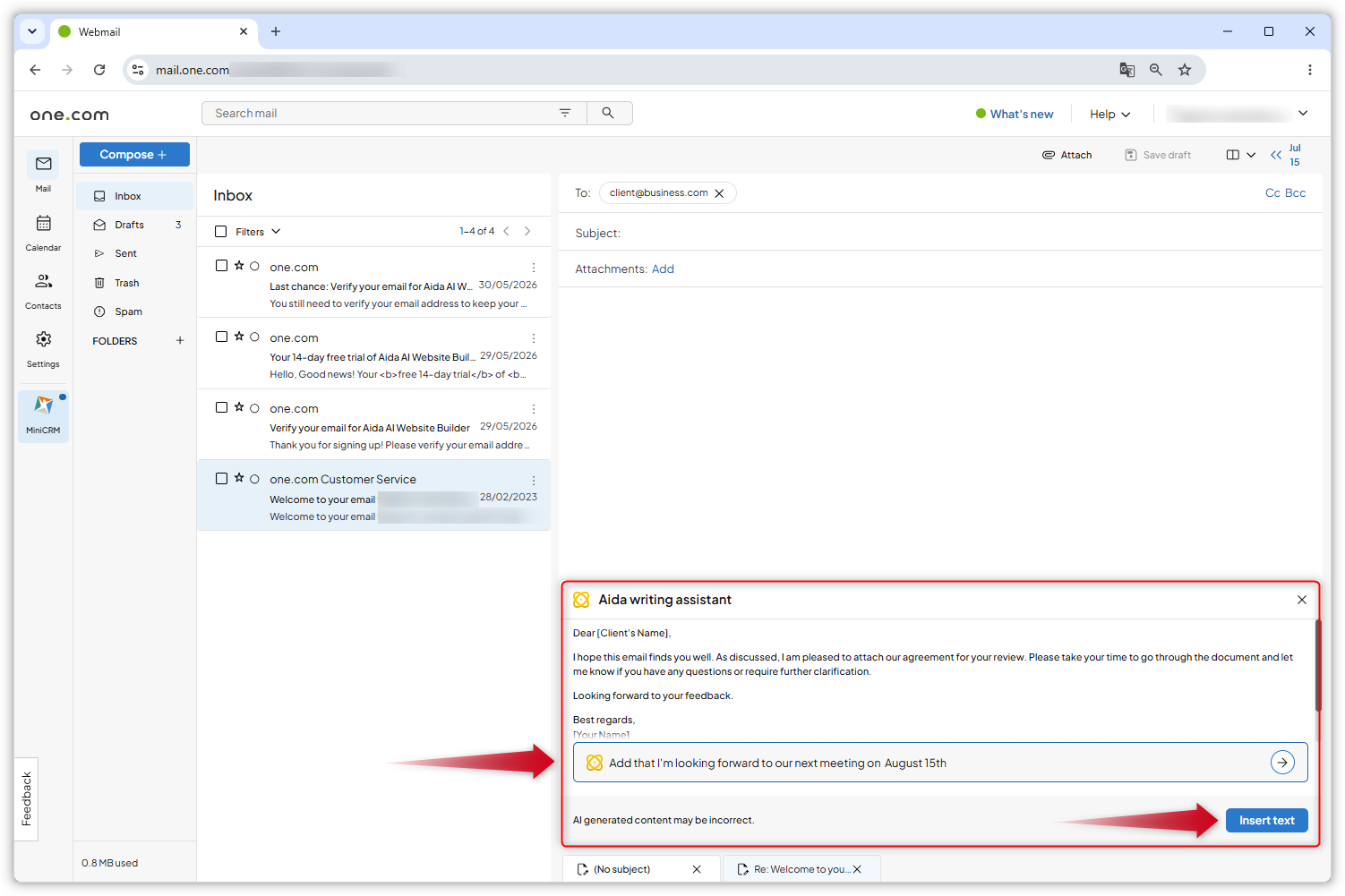Click the Attach paperclip button
1345x896 pixels.
click(x=1067, y=155)
